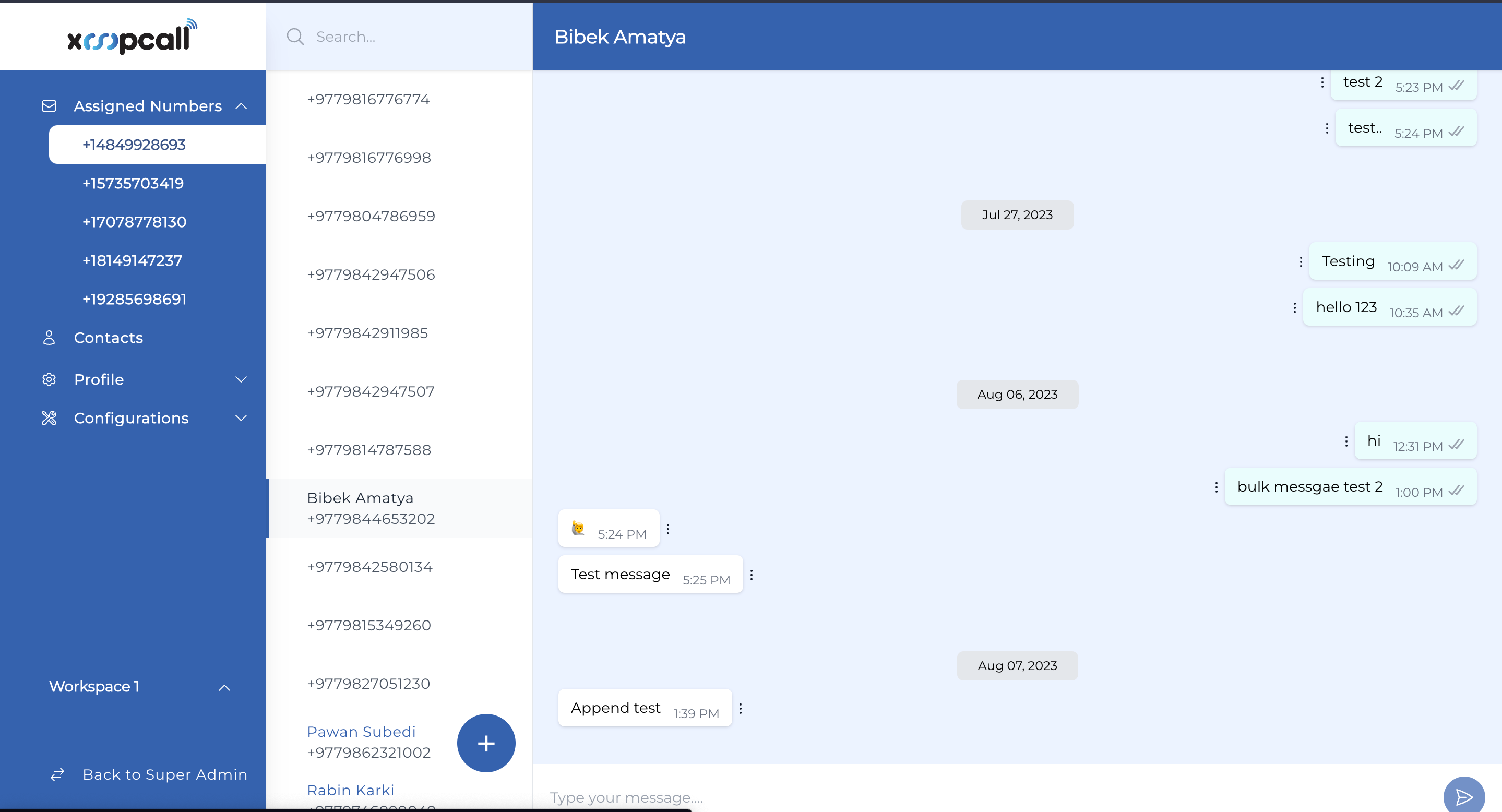1502x812 pixels.
Task: Open conversation with +9779816776774
Action: click(x=368, y=99)
